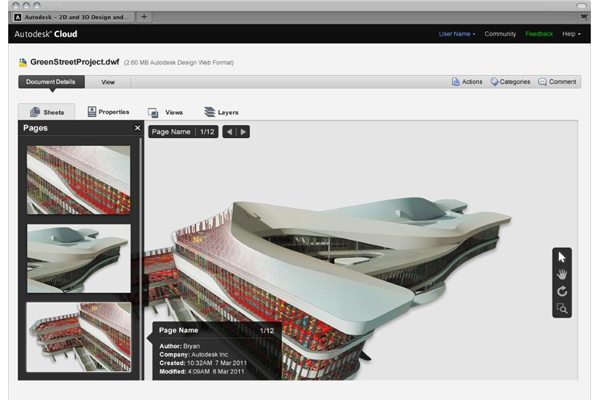Click the Company: Autodesk Inc. line
The height and width of the screenshot is (400, 598).
(x=194, y=355)
